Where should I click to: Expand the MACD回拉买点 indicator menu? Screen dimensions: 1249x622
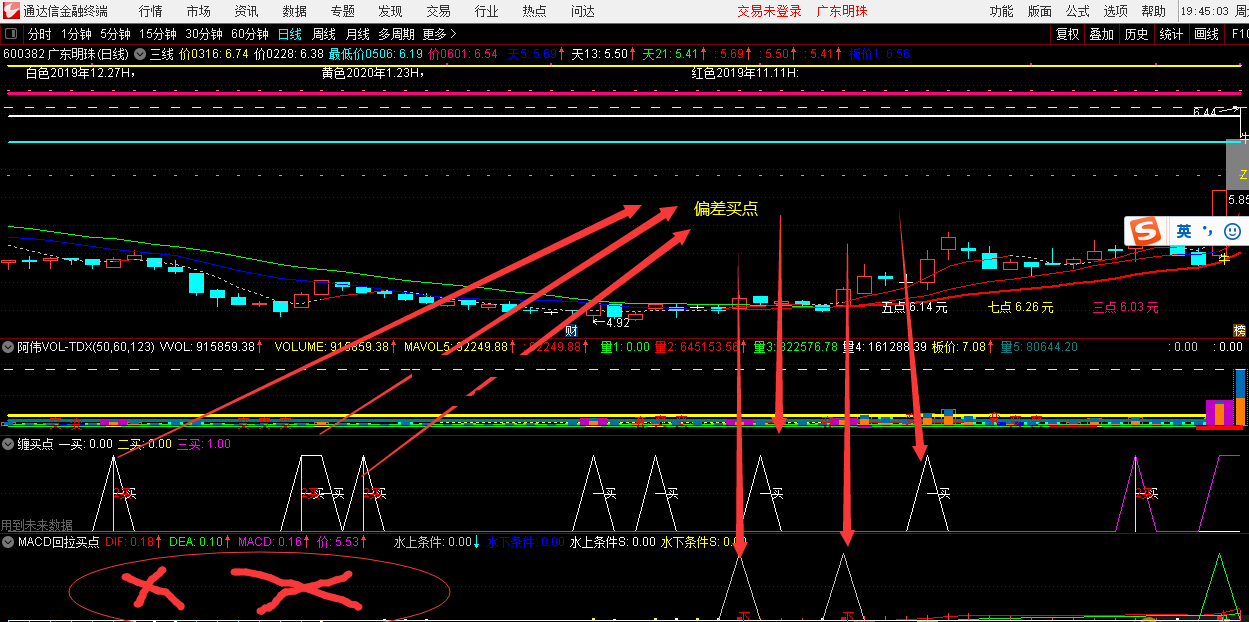click(9, 542)
